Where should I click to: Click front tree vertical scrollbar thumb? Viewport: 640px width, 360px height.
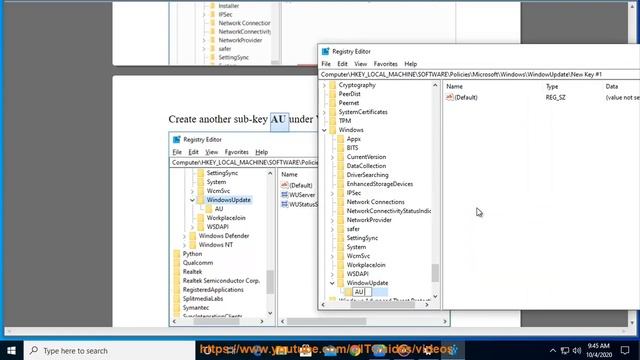(435, 273)
